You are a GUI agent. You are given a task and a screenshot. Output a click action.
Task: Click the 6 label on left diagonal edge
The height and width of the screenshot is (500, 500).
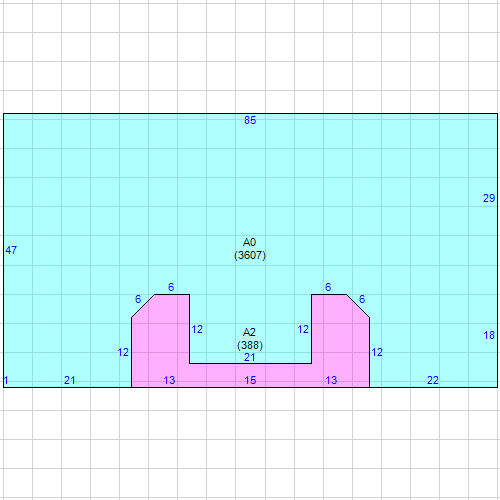tap(138, 299)
